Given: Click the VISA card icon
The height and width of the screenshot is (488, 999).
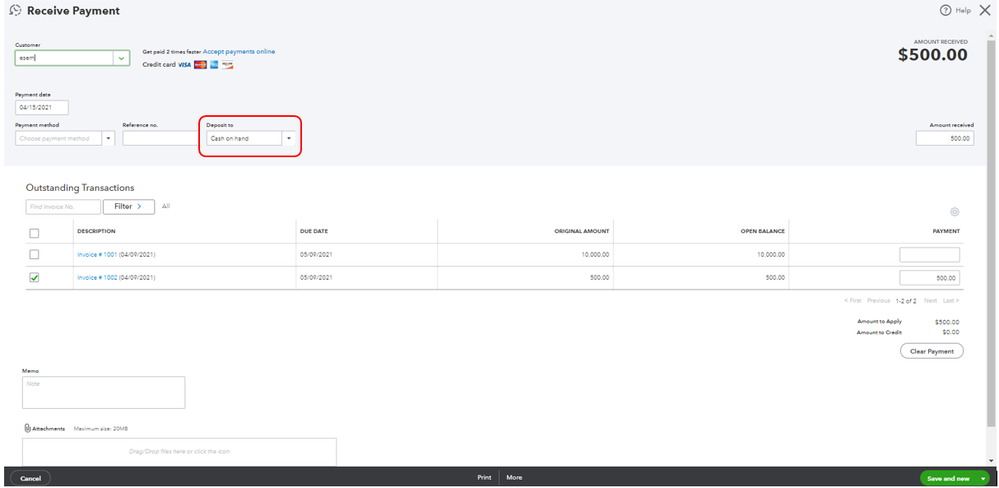Looking at the screenshot, I should 185,65.
